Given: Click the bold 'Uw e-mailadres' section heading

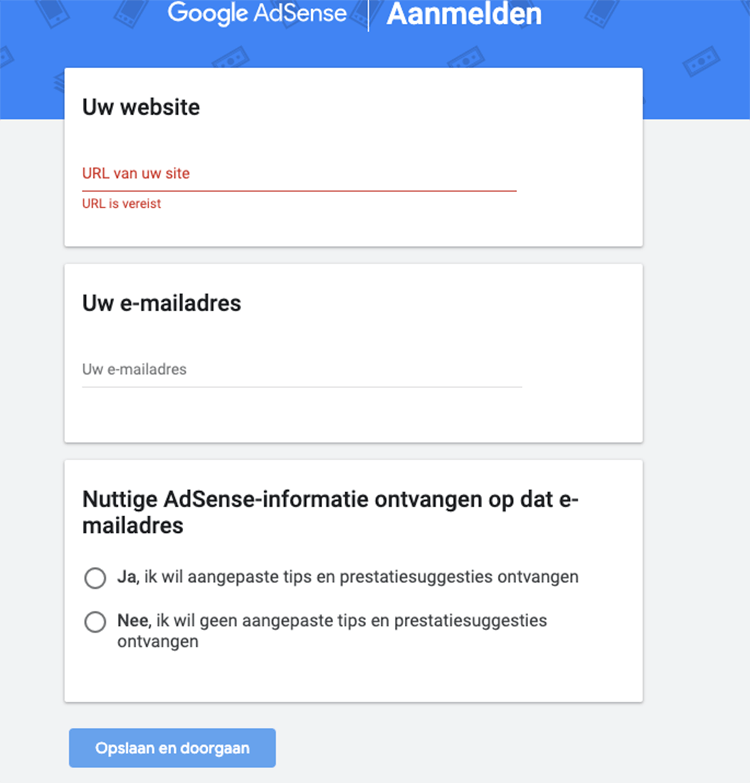Looking at the screenshot, I should coord(161,303).
